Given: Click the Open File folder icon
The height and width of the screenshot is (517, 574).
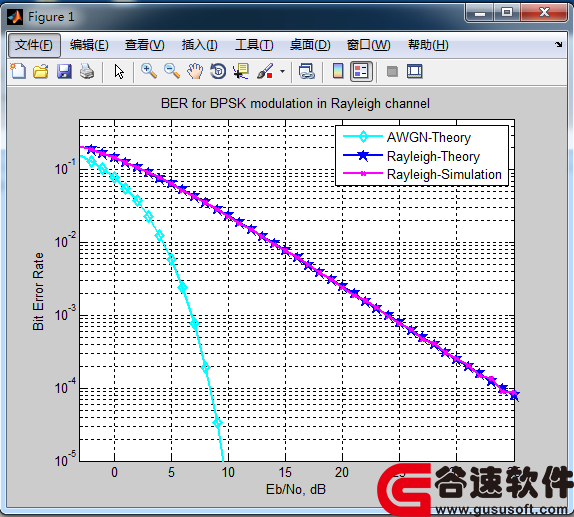Looking at the screenshot, I should 41,71.
